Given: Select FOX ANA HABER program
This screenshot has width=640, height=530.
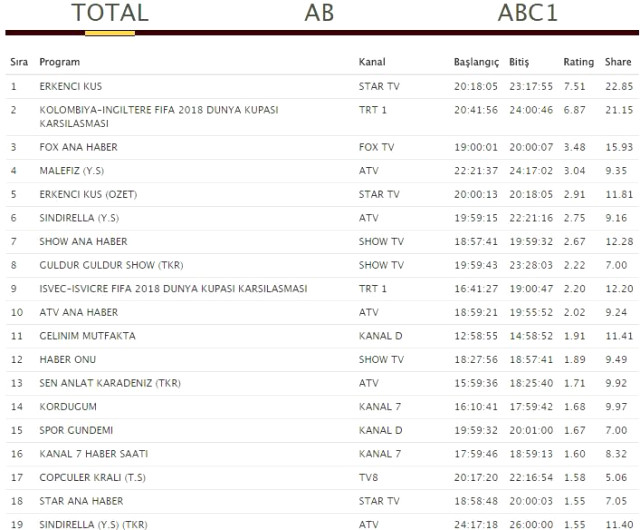Looking at the screenshot, I should pyautogui.click(x=78, y=147).
